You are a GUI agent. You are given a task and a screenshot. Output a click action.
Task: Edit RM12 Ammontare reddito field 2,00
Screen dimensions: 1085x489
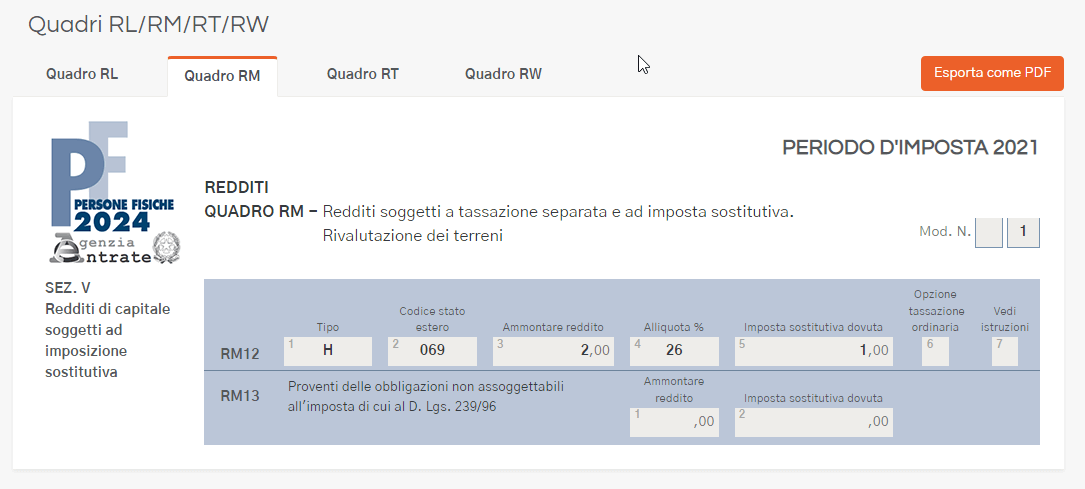pyautogui.click(x=554, y=351)
